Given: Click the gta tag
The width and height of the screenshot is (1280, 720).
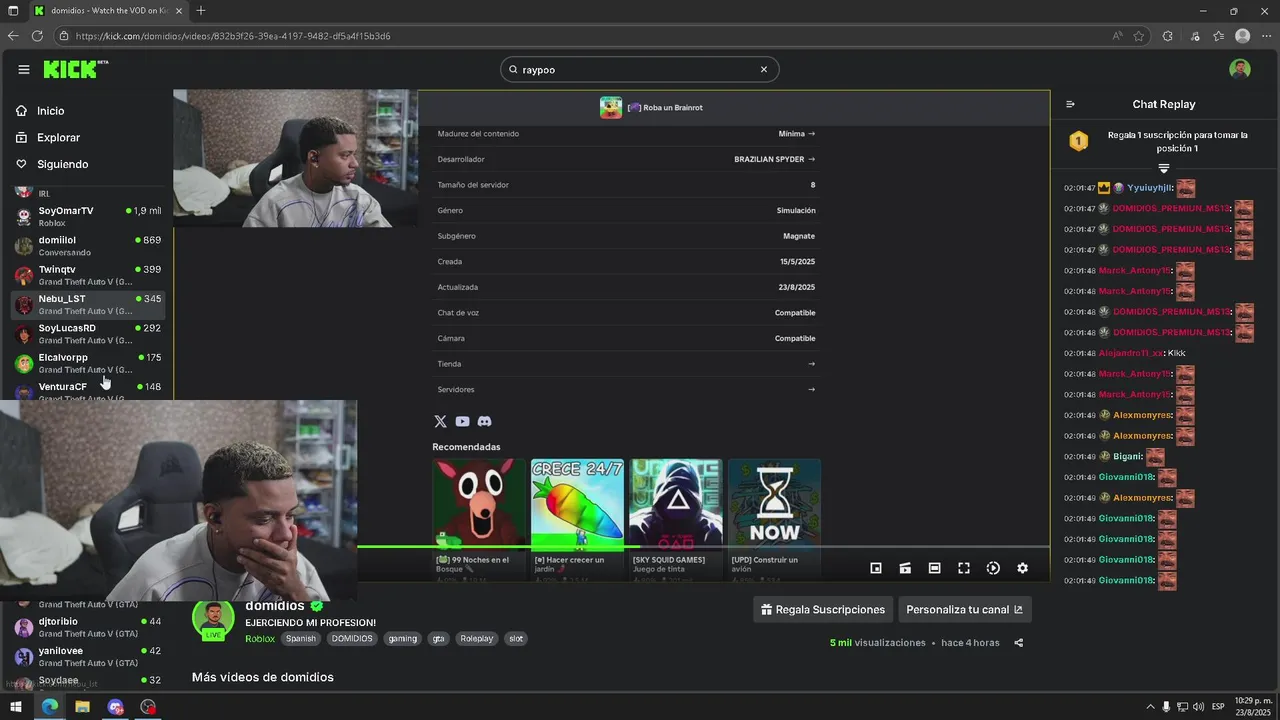Looking at the screenshot, I should coord(438,638).
